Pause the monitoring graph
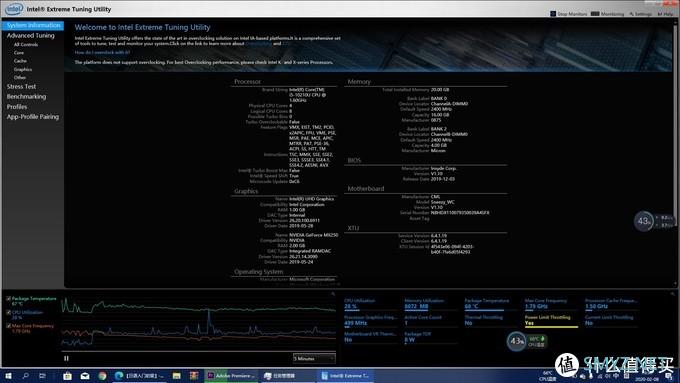680x383 pixels. click(66, 358)
